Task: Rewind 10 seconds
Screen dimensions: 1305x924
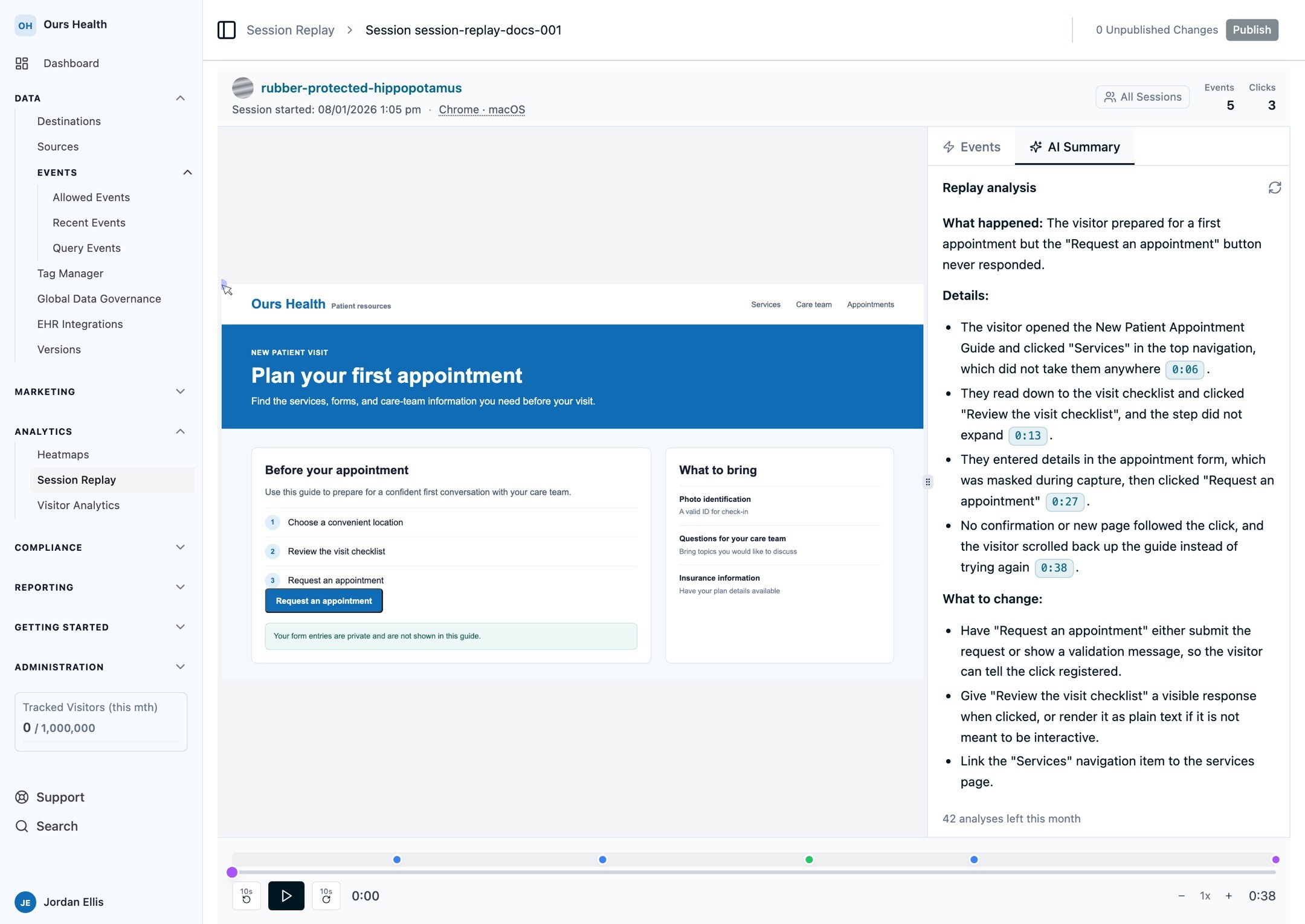Action: (246, 896)
